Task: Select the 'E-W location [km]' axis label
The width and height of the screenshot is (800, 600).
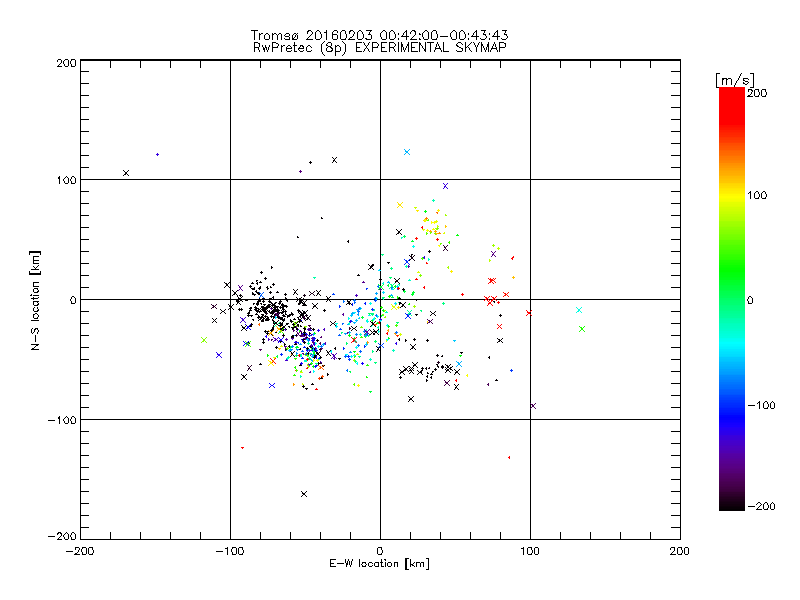Action: point(379,563)
